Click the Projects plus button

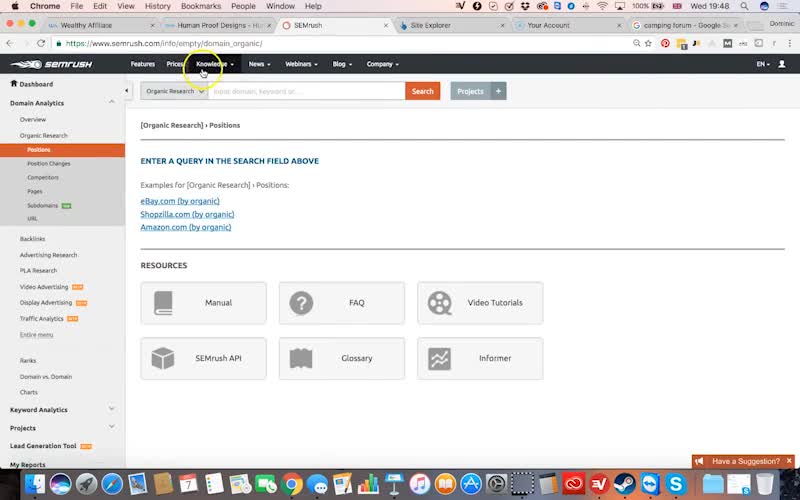(x=498, y=91)
